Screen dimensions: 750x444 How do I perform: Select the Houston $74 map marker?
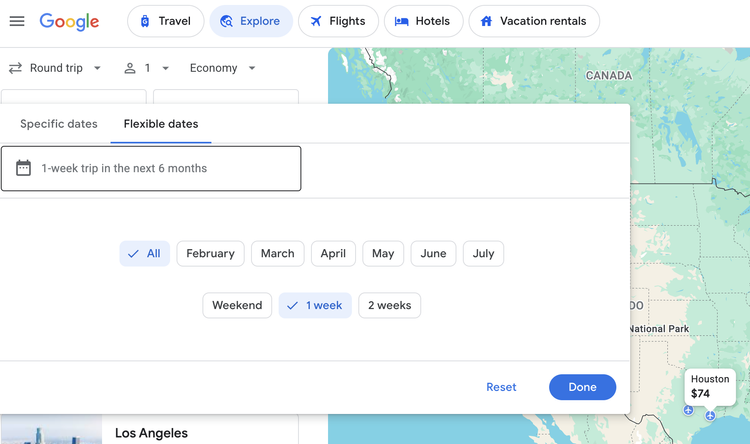tap(710, 387)
